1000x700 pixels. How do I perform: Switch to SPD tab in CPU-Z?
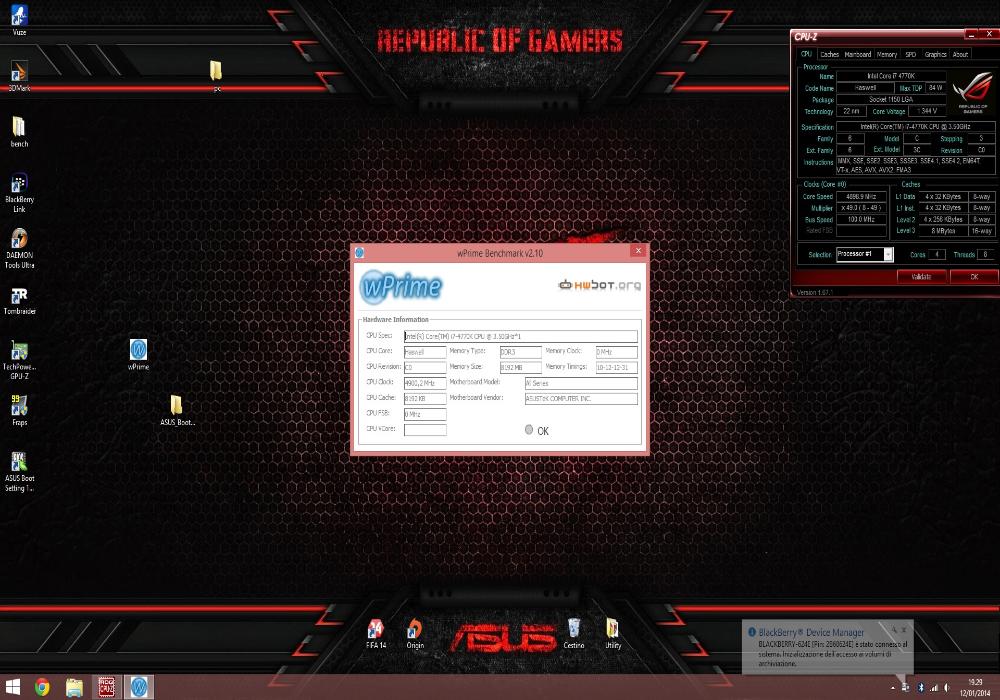coord(911,54)
